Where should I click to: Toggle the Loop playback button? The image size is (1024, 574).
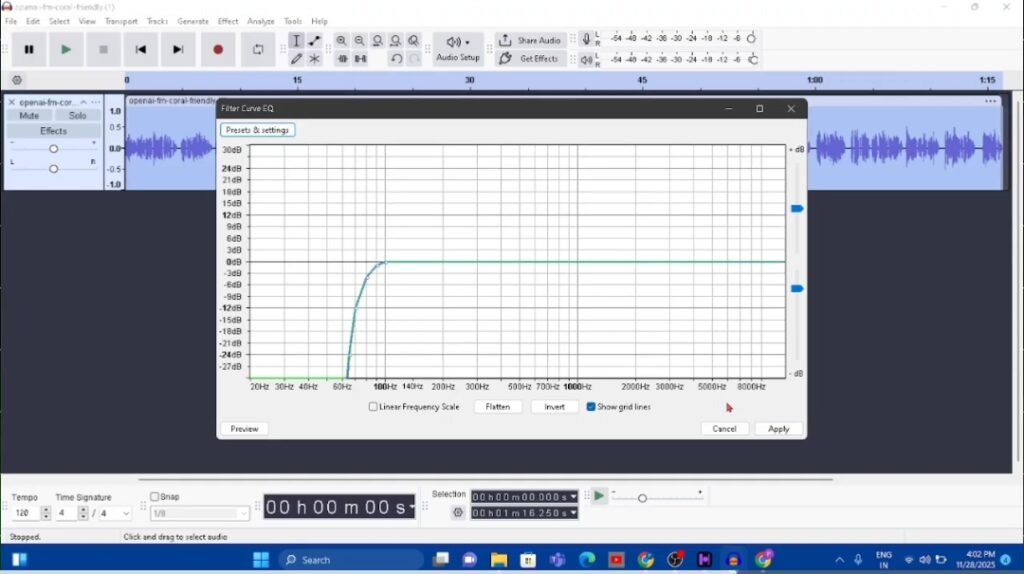(258, 49)
